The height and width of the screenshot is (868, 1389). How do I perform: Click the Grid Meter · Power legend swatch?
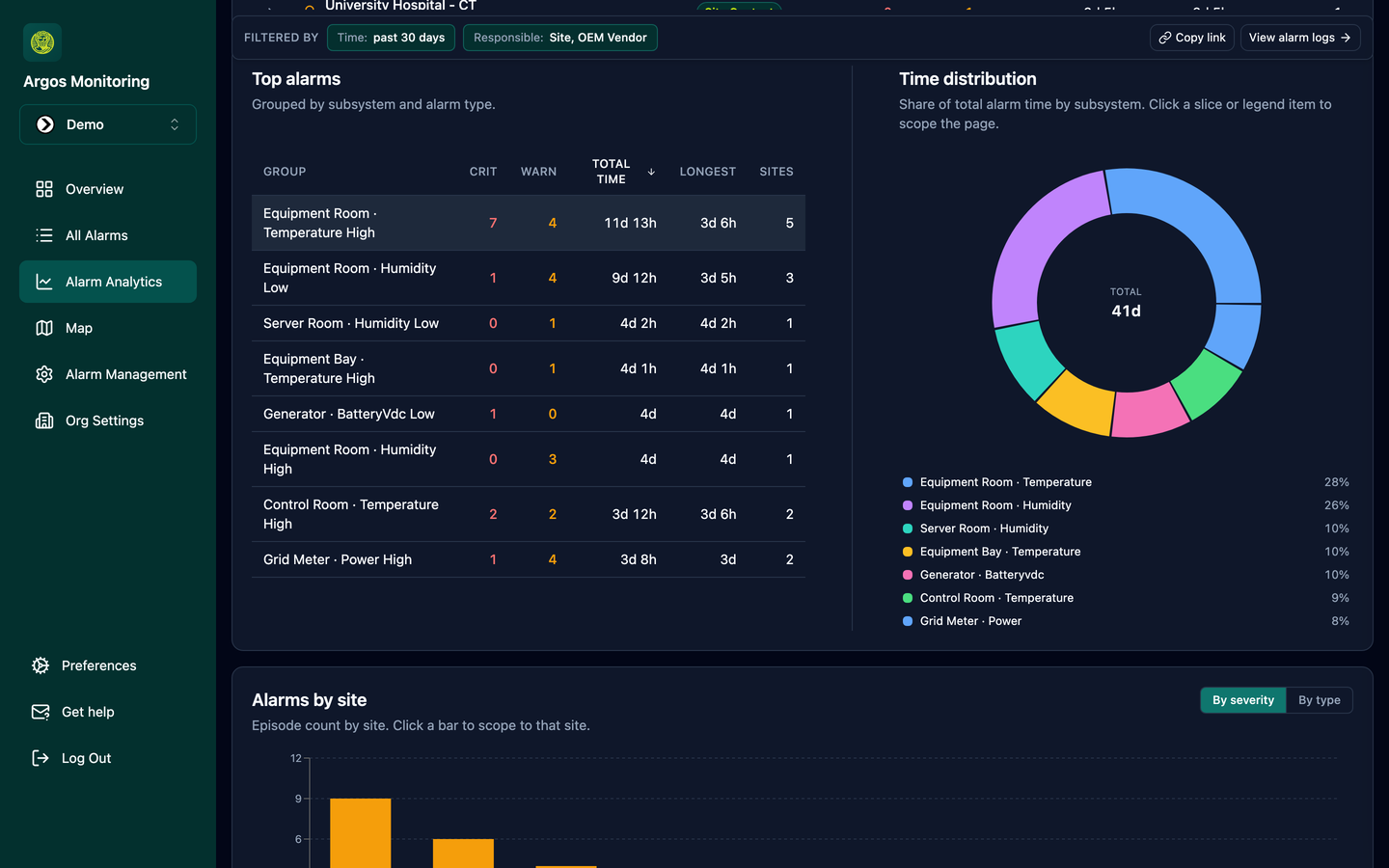pos(908,621)
